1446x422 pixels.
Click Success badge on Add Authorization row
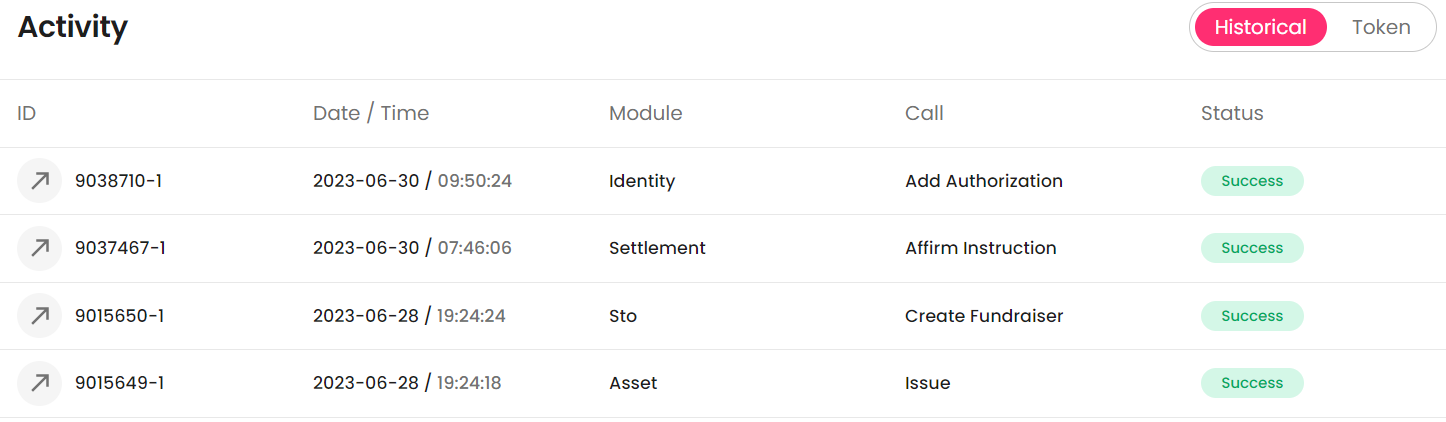(x=1252, y=181)
